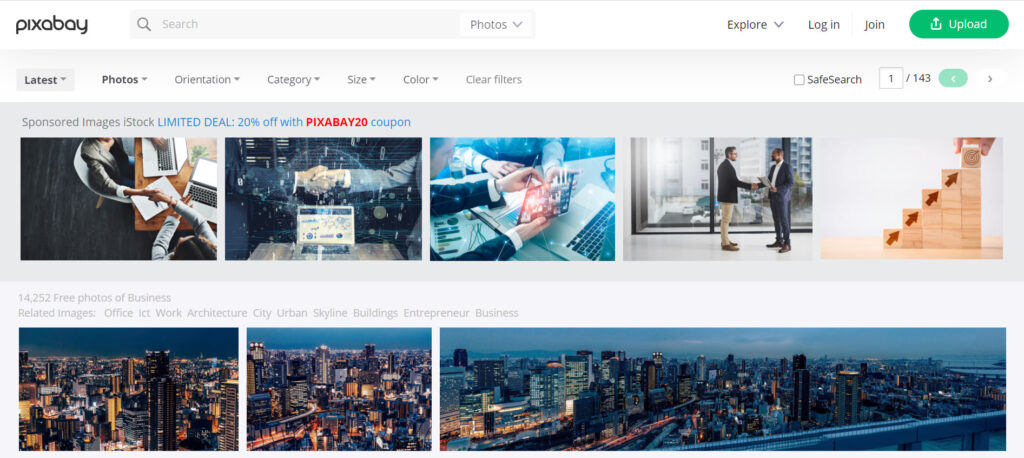Expand the Orientation filter
Viewport: 1024px width, 458px height.
tap(207, 79)
